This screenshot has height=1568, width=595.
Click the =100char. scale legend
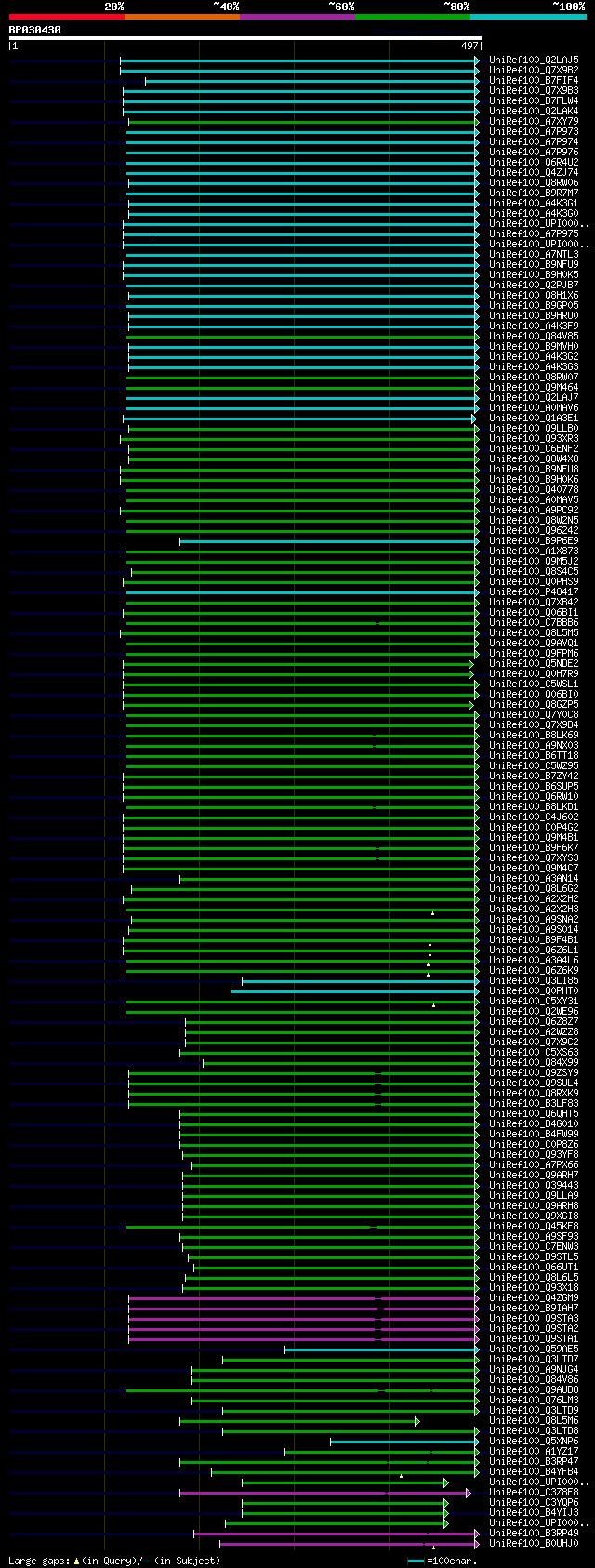[442, 1561]
